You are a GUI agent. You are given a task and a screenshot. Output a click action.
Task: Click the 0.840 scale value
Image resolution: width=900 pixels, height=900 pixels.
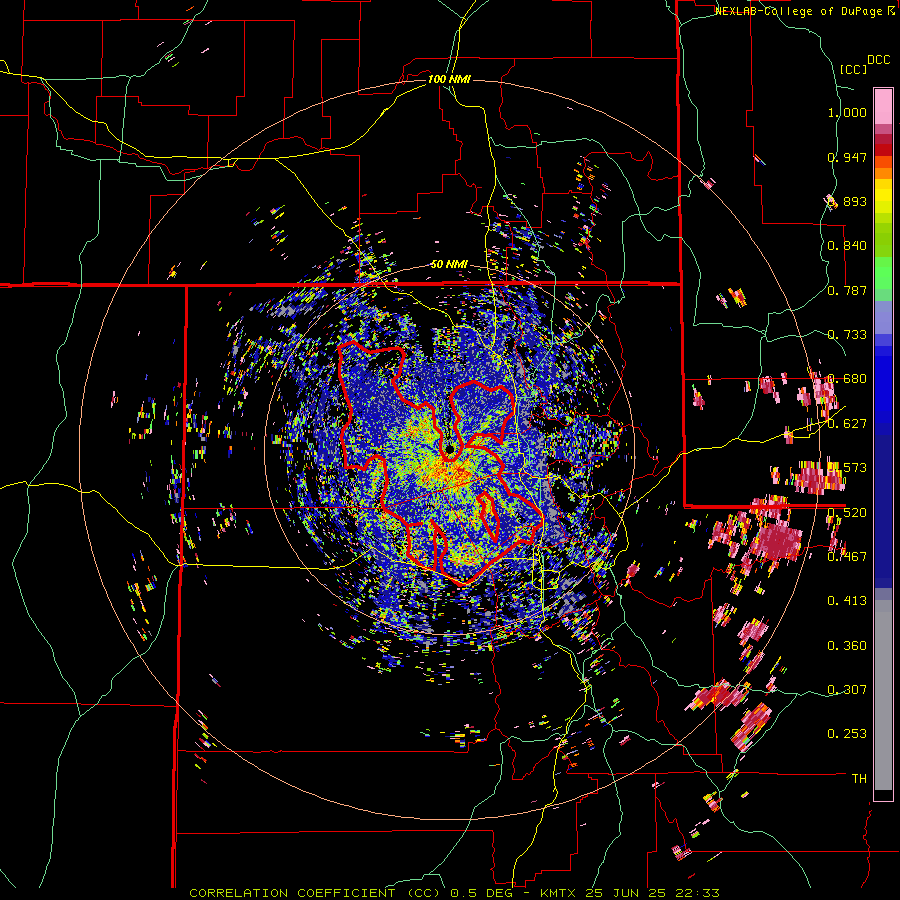(x=847, y=246)
